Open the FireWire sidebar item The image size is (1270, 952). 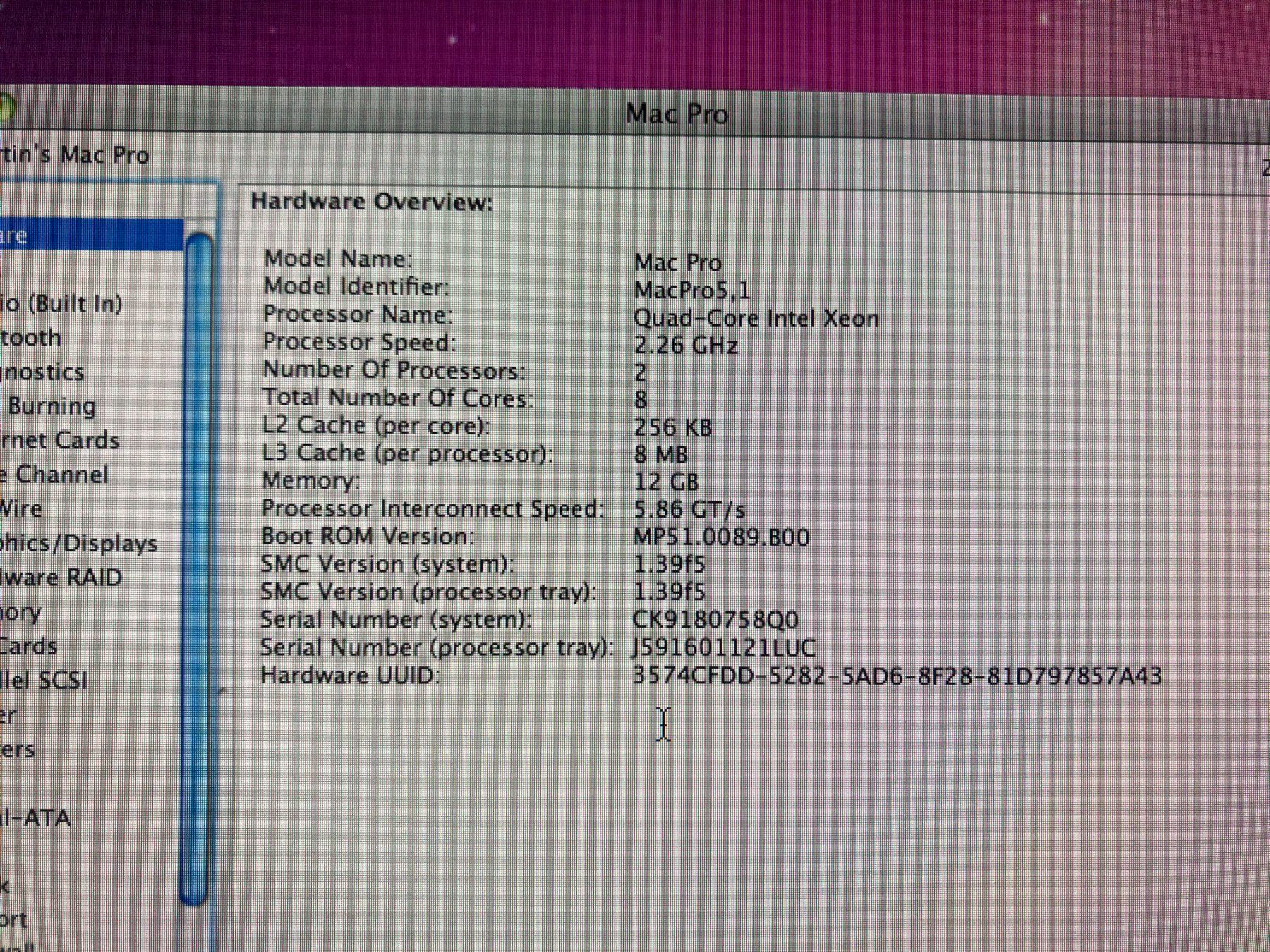point(21,508)
